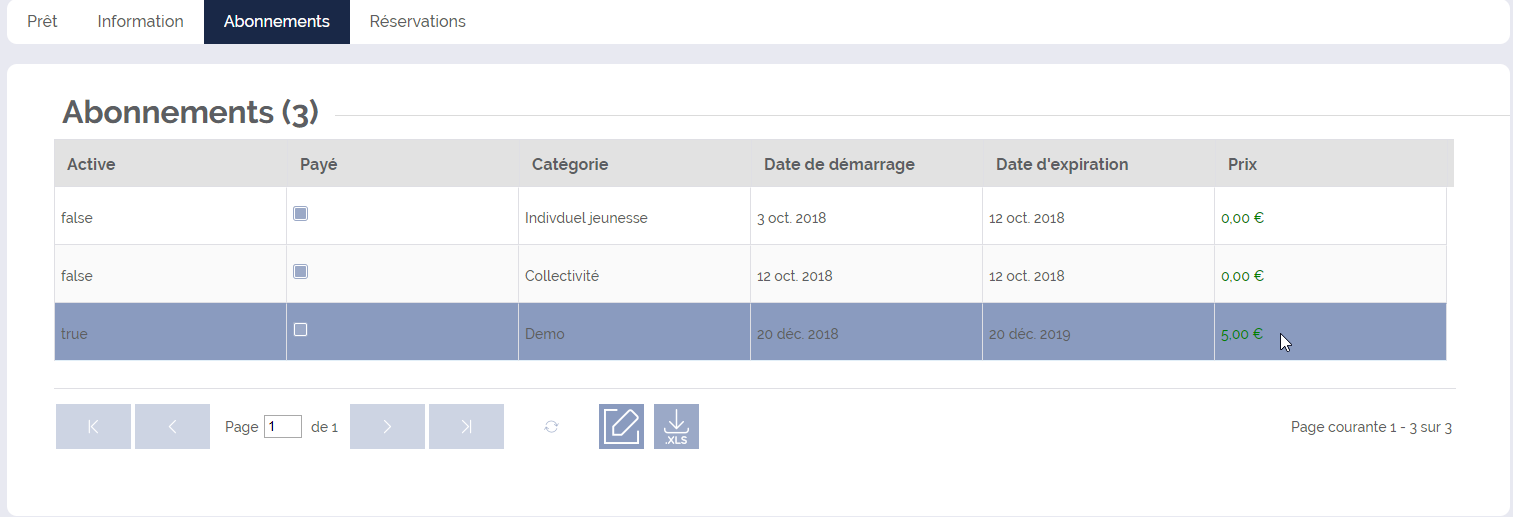Click the page number input field

(283, 427)
